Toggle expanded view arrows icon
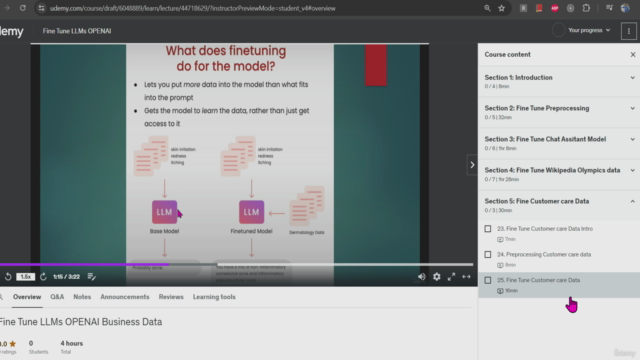 [x=466, y=277]
